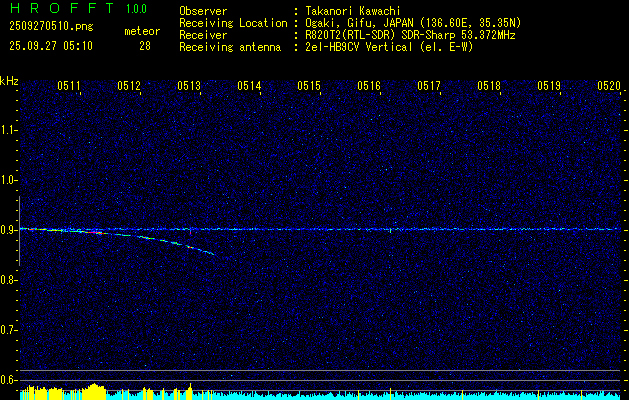Click the red segment of the meteor echo
This screenshot has width=629, height=400.
coord(93,232)
